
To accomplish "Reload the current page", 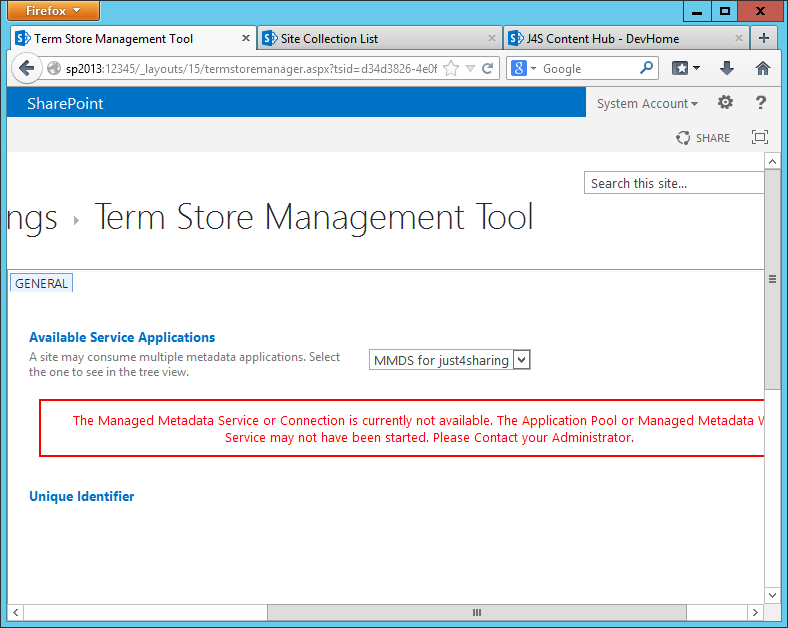I will (x=487, y=68).
